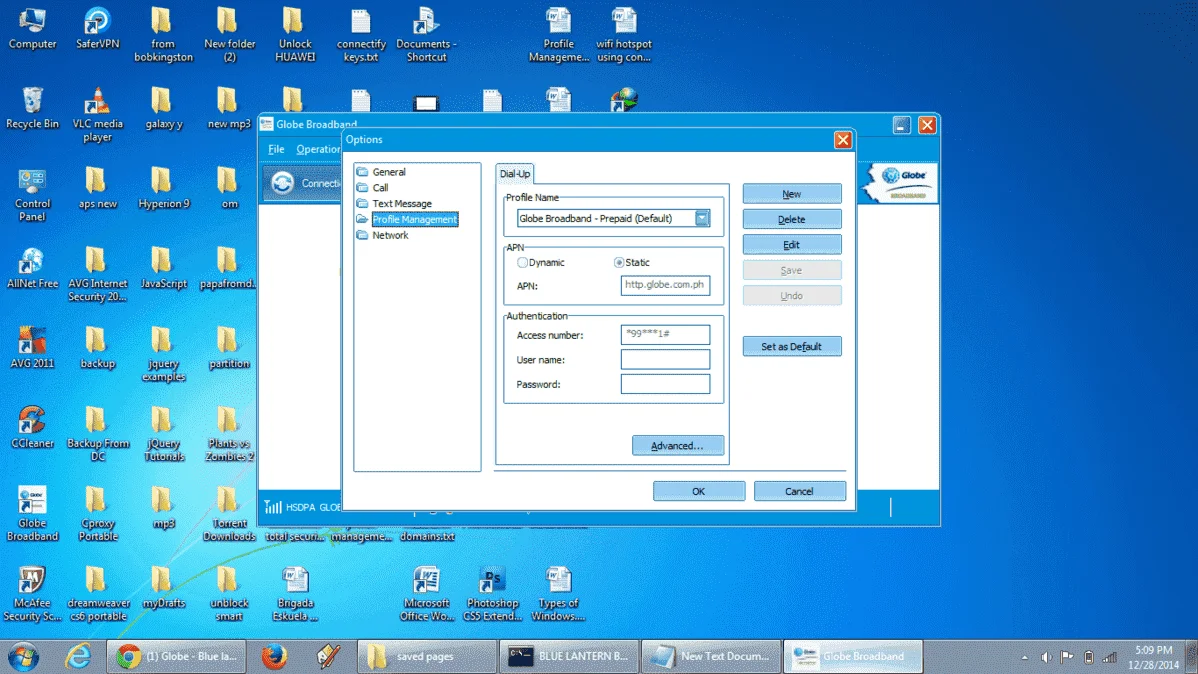Switch to BLUE LANTERN command window
The image size is (1198, 674).
[x=569, y=656]
